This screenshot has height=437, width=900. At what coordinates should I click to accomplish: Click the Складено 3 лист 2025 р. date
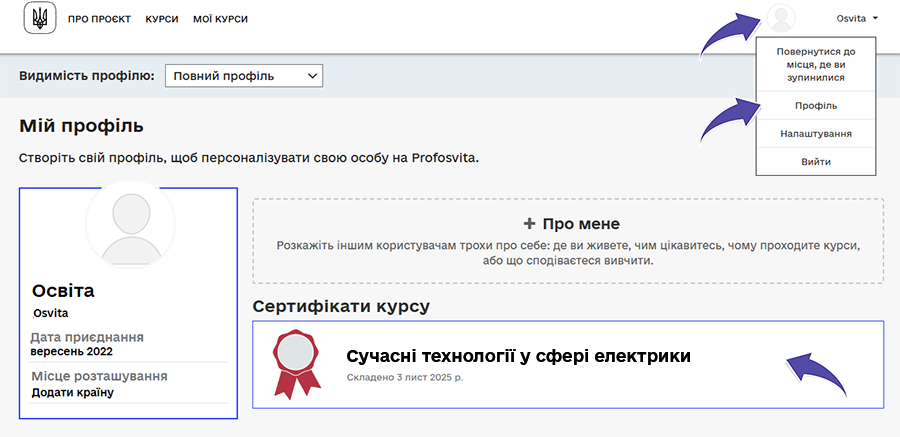[405, 378]
